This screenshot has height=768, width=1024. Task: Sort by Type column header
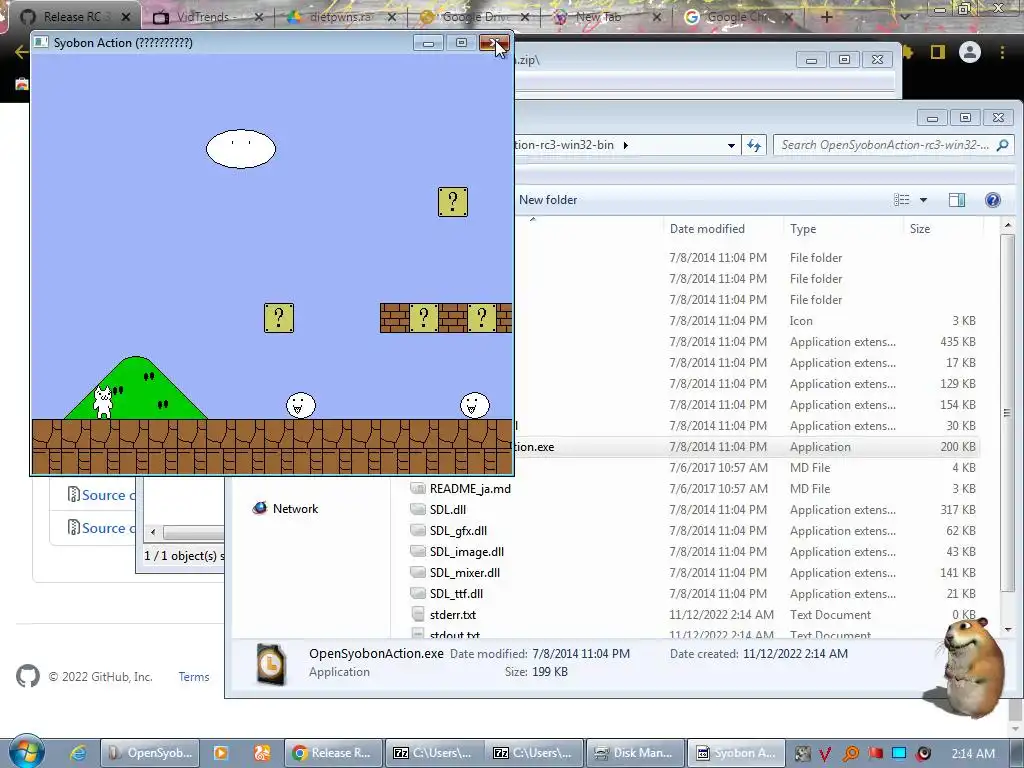[x=803, y=229]
